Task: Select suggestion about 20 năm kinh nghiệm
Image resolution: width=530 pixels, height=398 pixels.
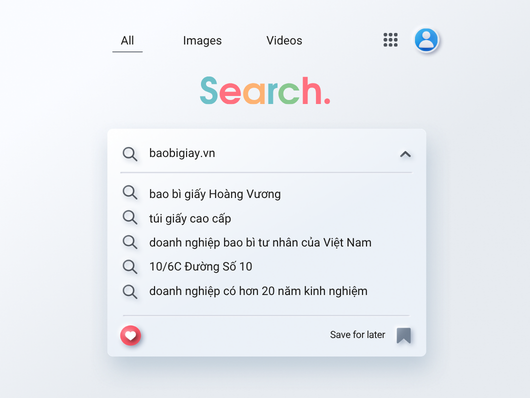Action: pos(258,291)
